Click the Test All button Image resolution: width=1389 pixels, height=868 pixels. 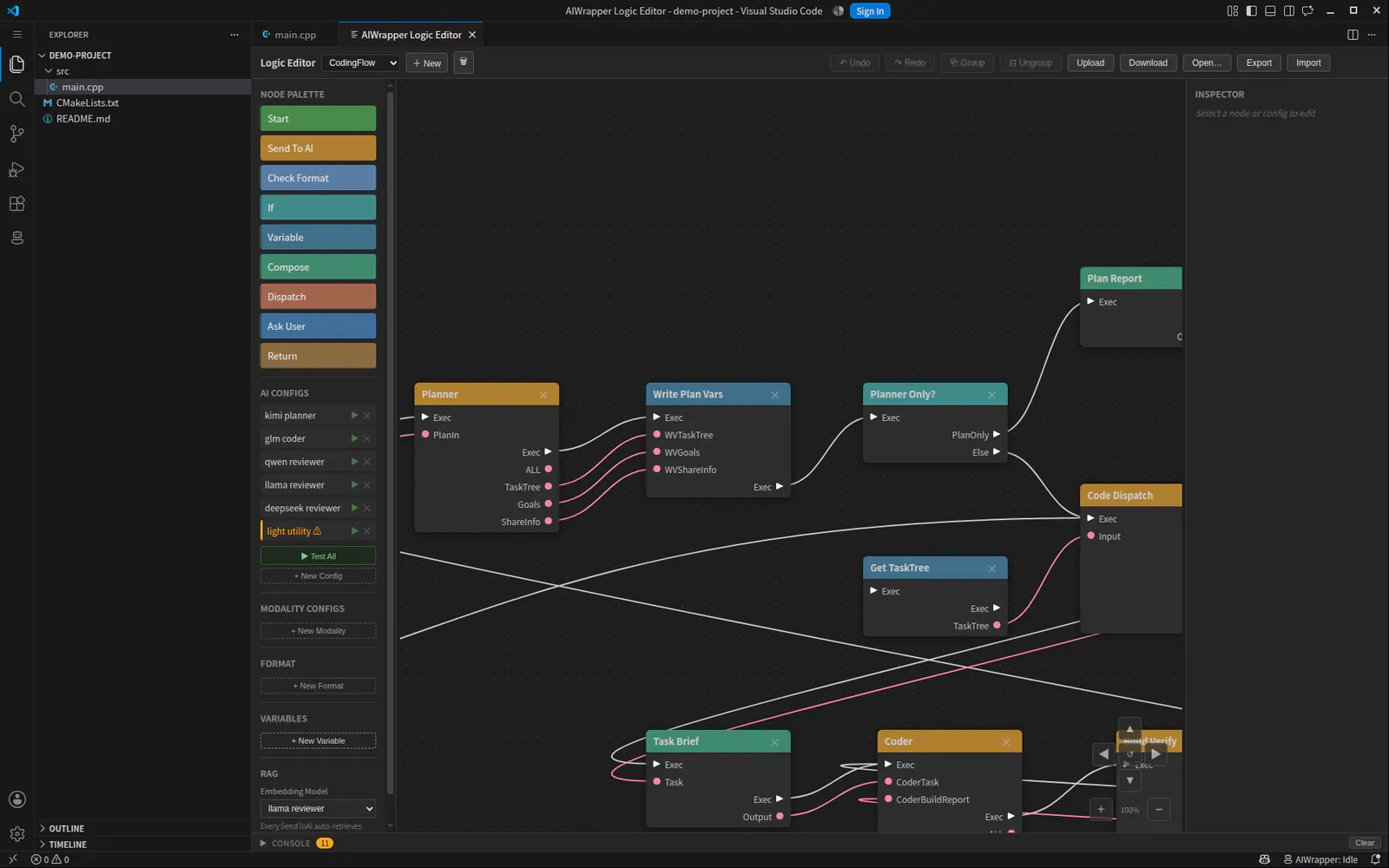click(318, 556)
